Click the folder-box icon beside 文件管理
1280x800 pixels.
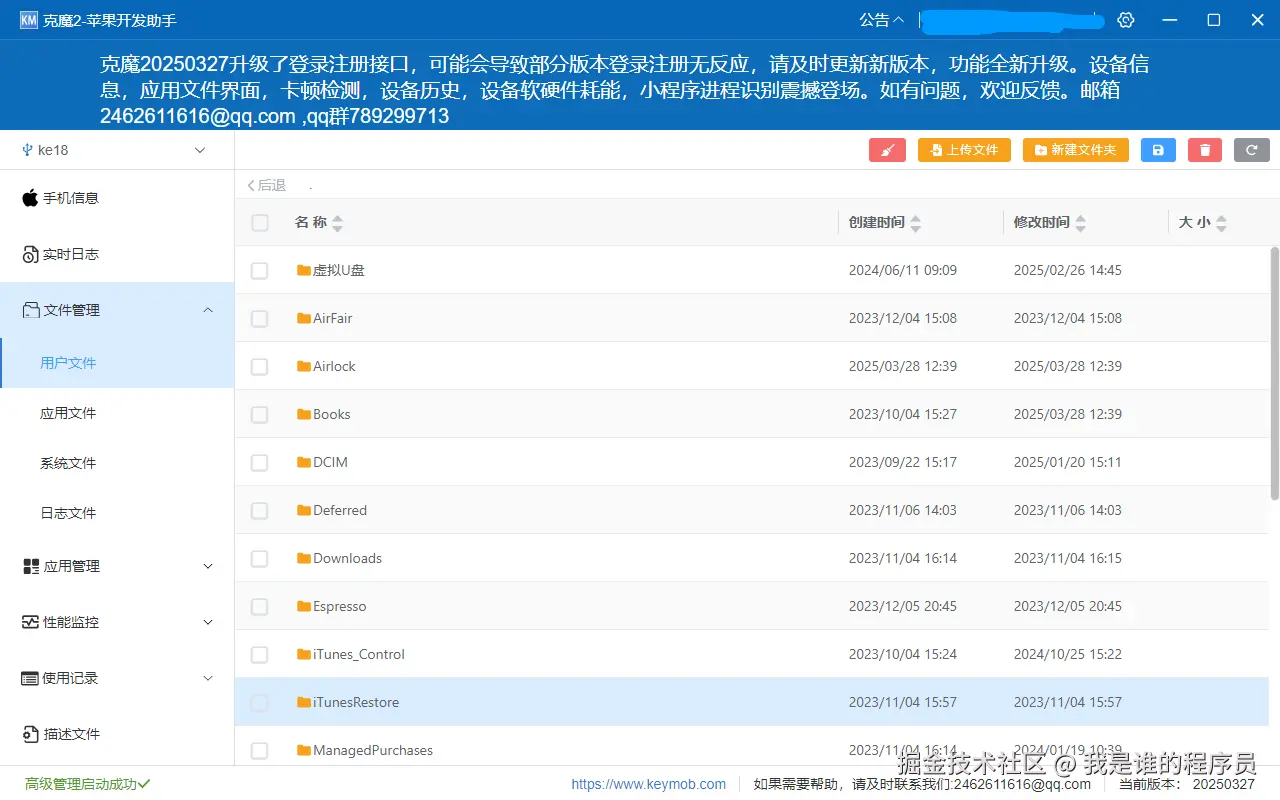coord(30,310)
